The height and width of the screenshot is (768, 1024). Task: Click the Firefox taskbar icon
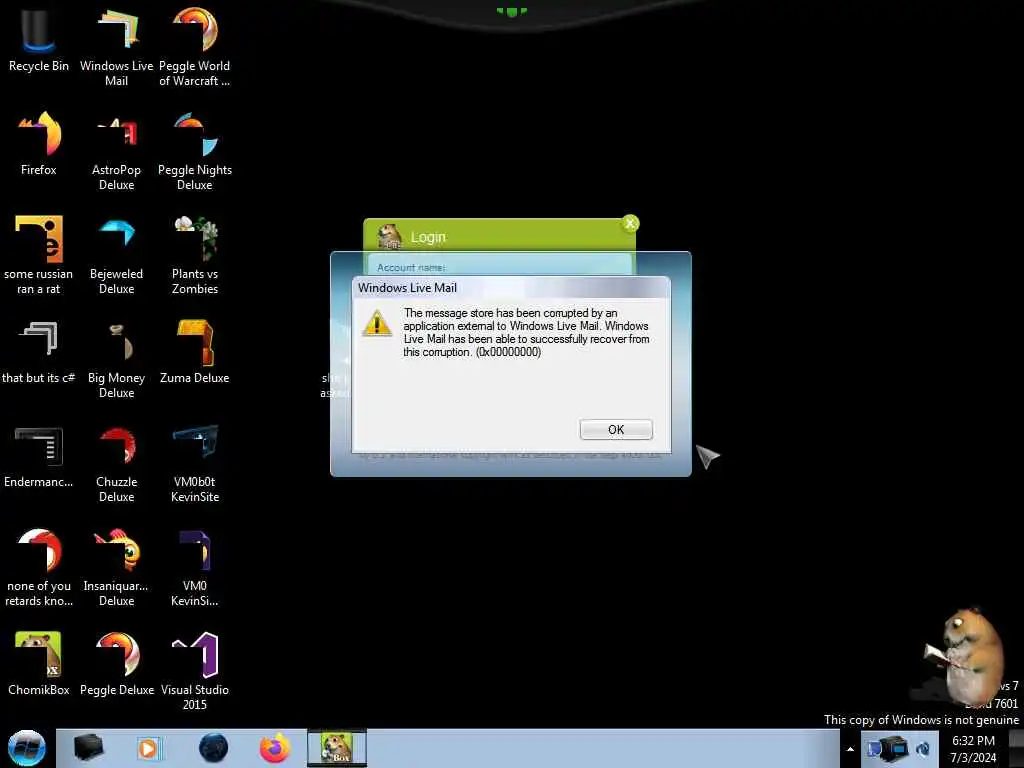pyautogui.click(x=275, y=748)
